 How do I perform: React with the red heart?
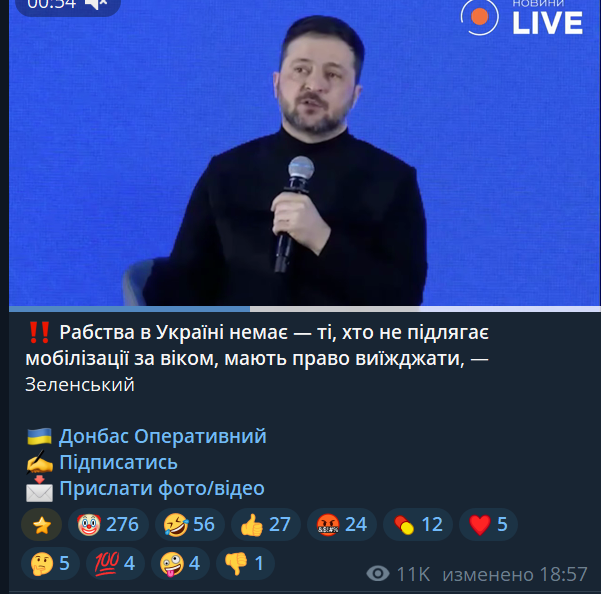pos(488,524)
